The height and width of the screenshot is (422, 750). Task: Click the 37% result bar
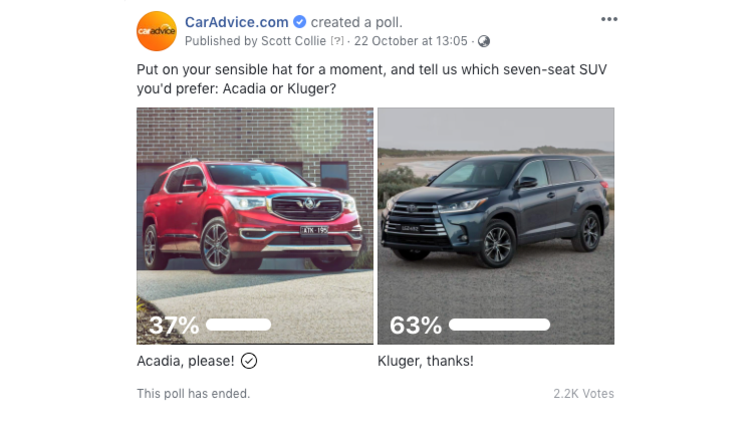(238, 324)
